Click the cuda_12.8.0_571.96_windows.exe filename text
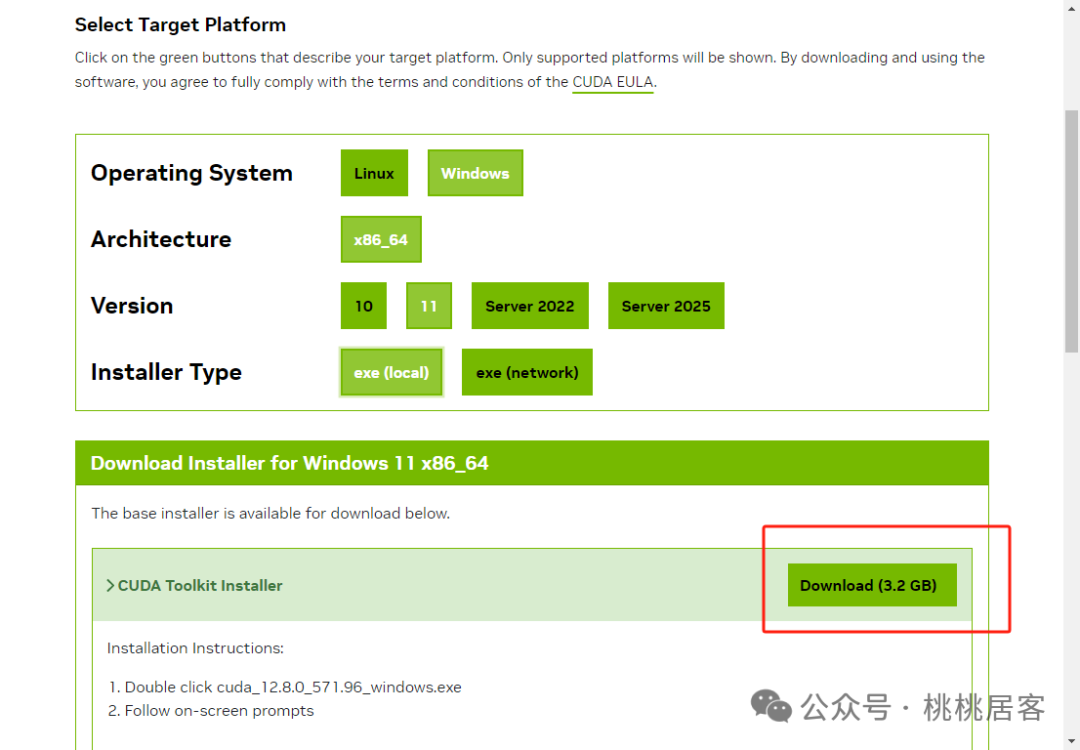This screenshot has width=1080, height=750. 339,687
